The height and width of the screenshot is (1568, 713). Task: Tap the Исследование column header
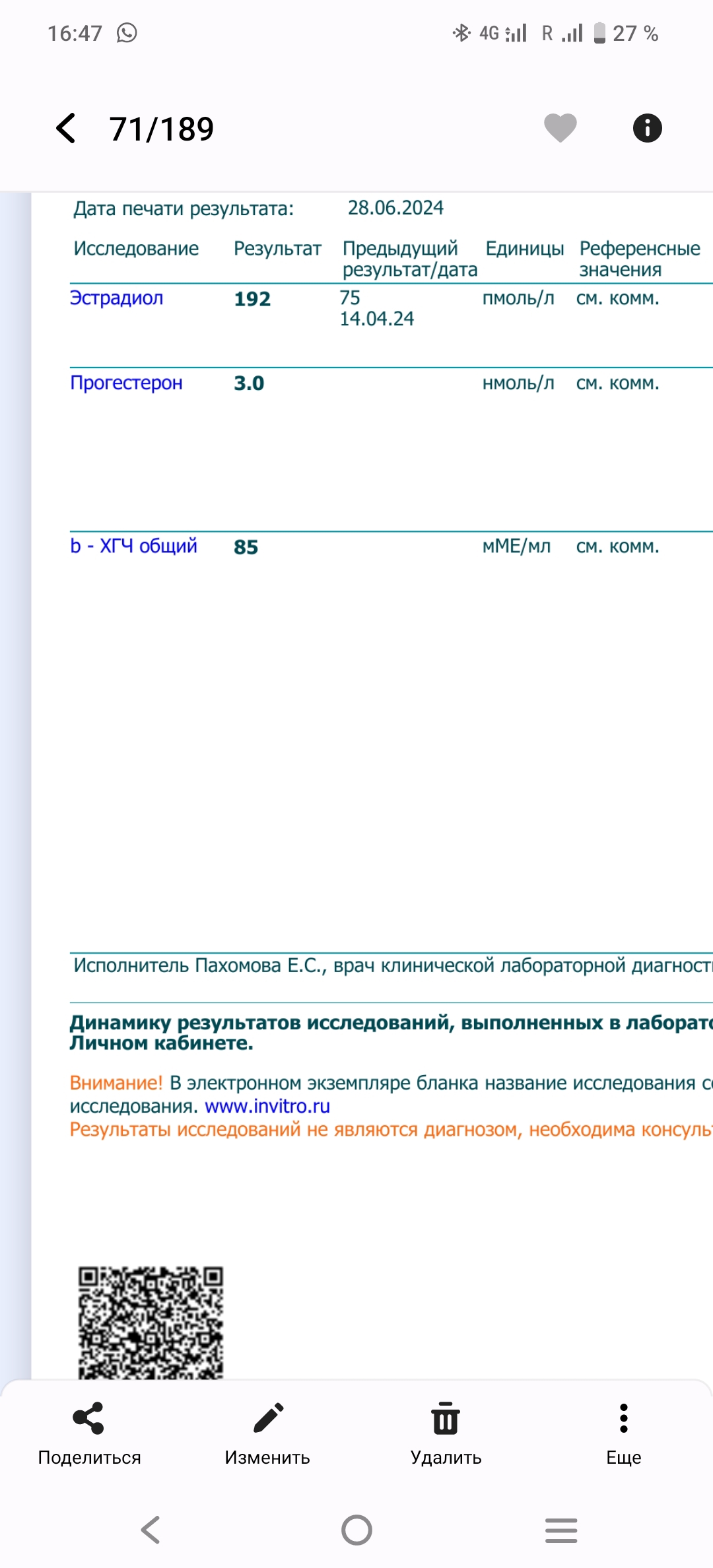point(136,249)
